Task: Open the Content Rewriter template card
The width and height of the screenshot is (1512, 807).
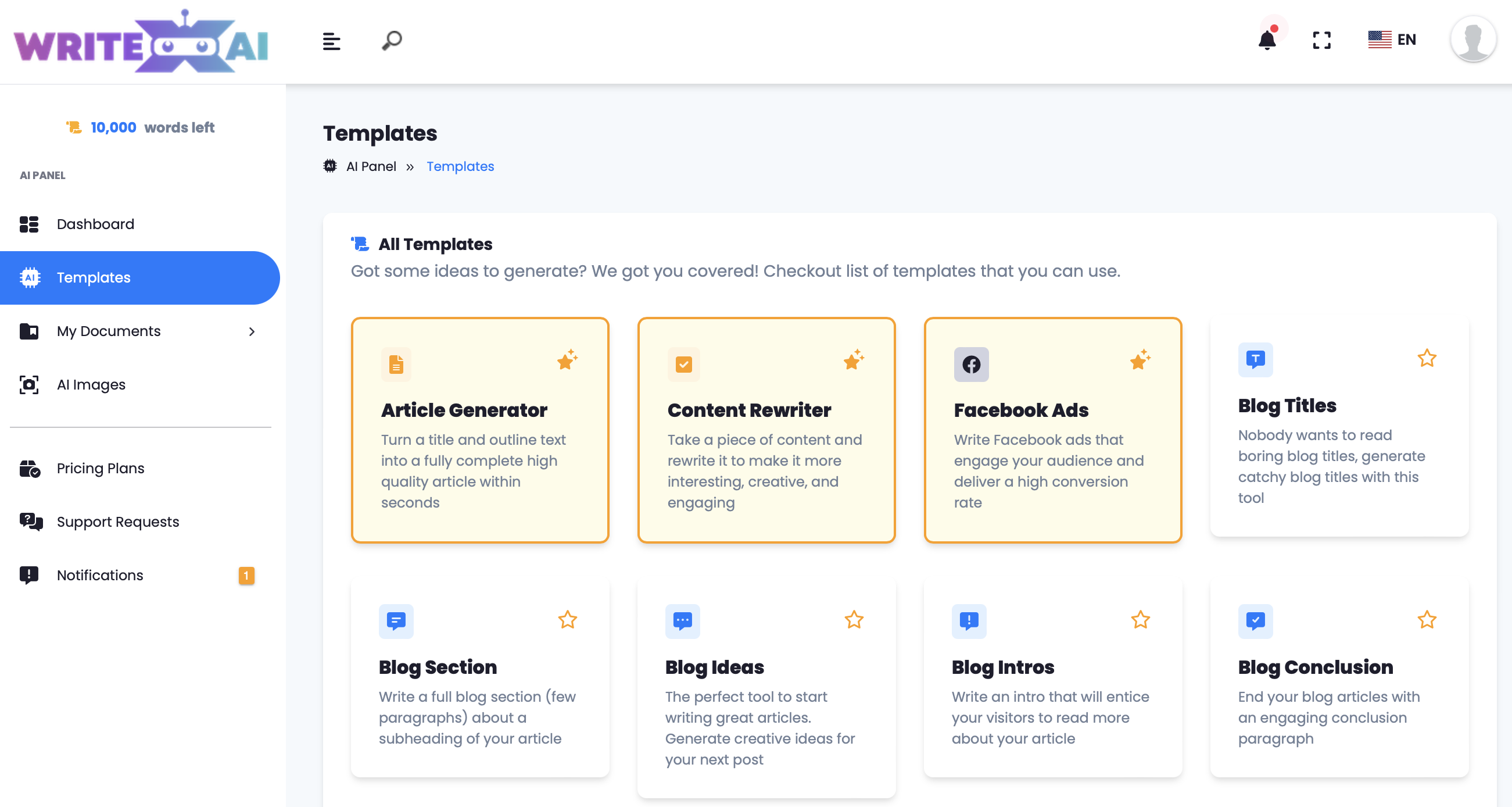Action: (x=766, y=429)
